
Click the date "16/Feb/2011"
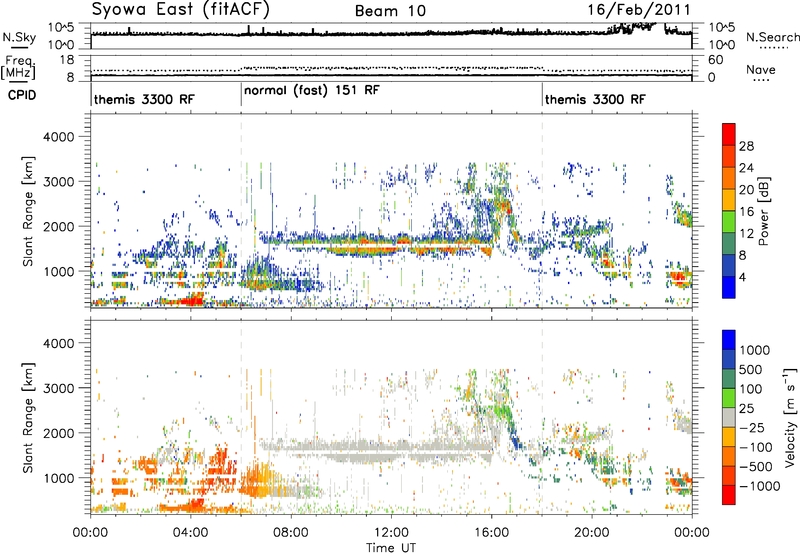[x=639, y=10]
